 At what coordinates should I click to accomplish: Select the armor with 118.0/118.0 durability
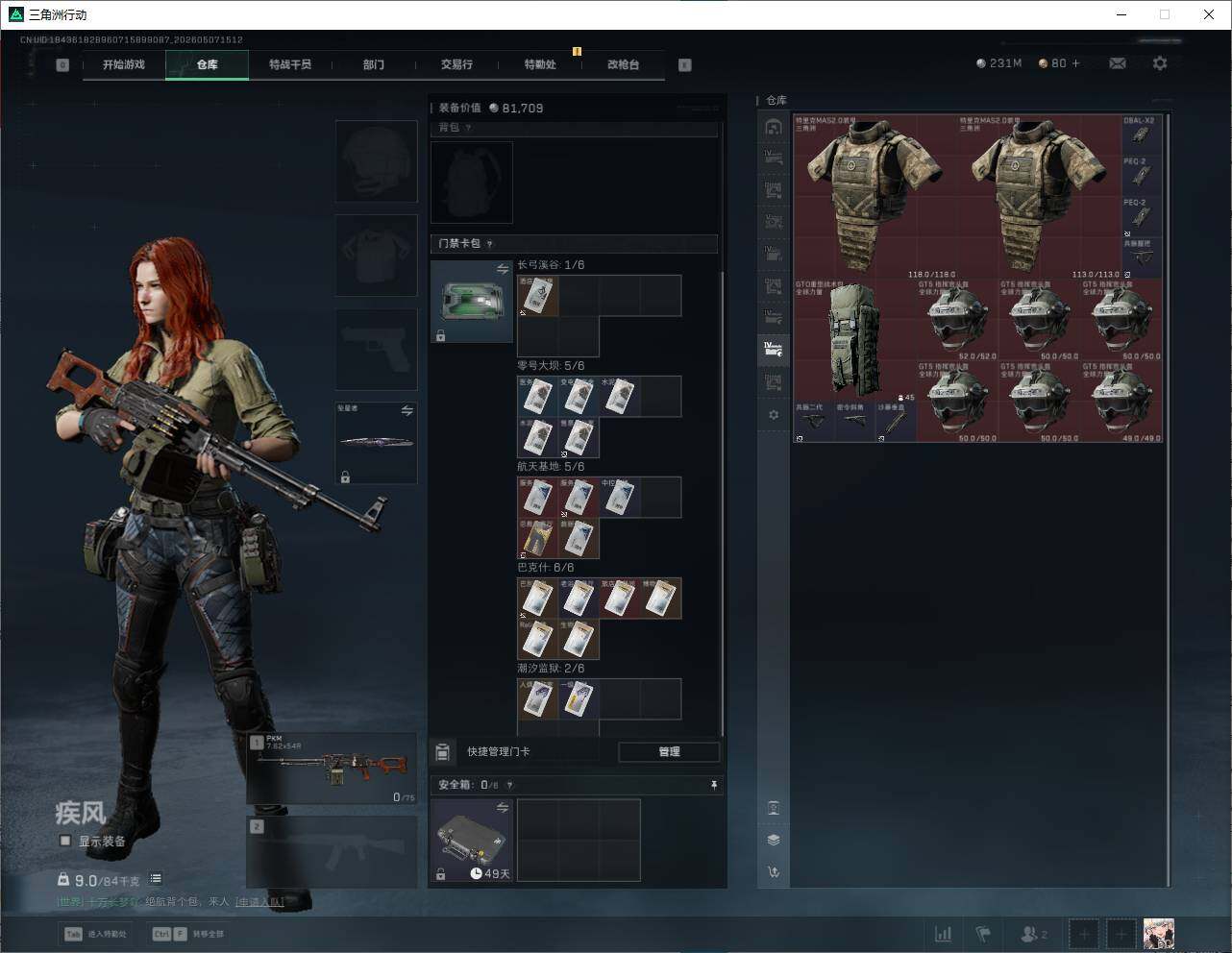coord(875,197)
